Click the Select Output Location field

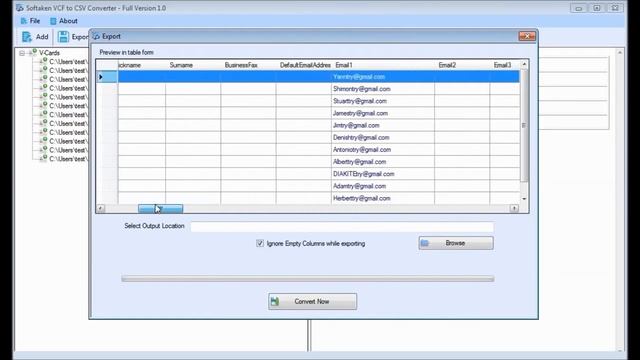342,226
